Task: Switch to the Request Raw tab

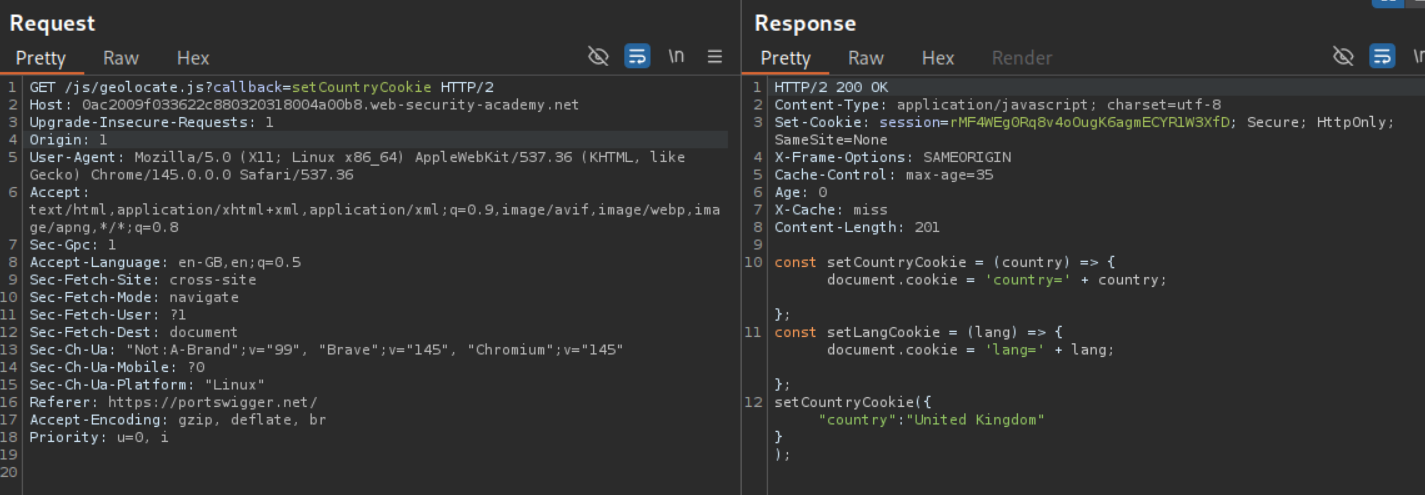Action: [121, 58]
